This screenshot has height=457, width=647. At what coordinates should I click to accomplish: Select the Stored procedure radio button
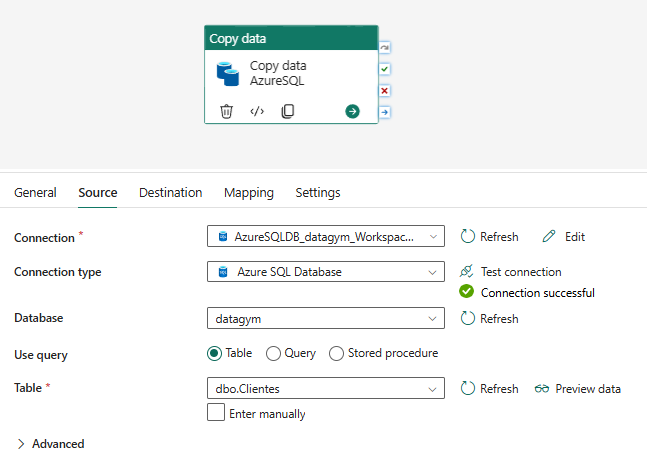(336, 353)
